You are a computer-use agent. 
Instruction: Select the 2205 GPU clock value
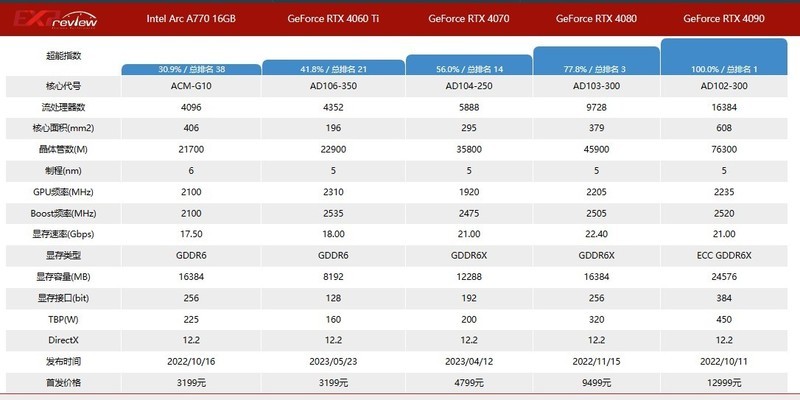tap(596, 192)
